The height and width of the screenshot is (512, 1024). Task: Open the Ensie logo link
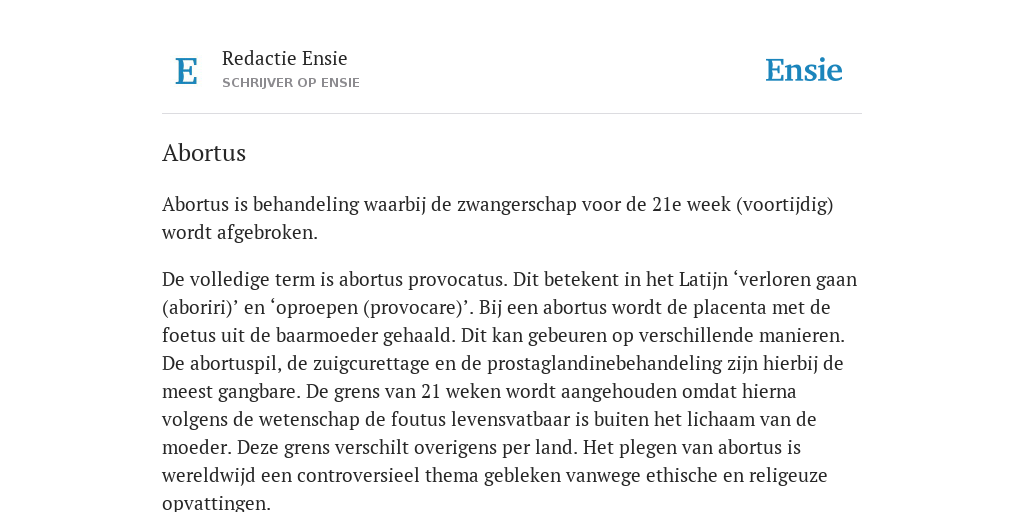point(804,71)
